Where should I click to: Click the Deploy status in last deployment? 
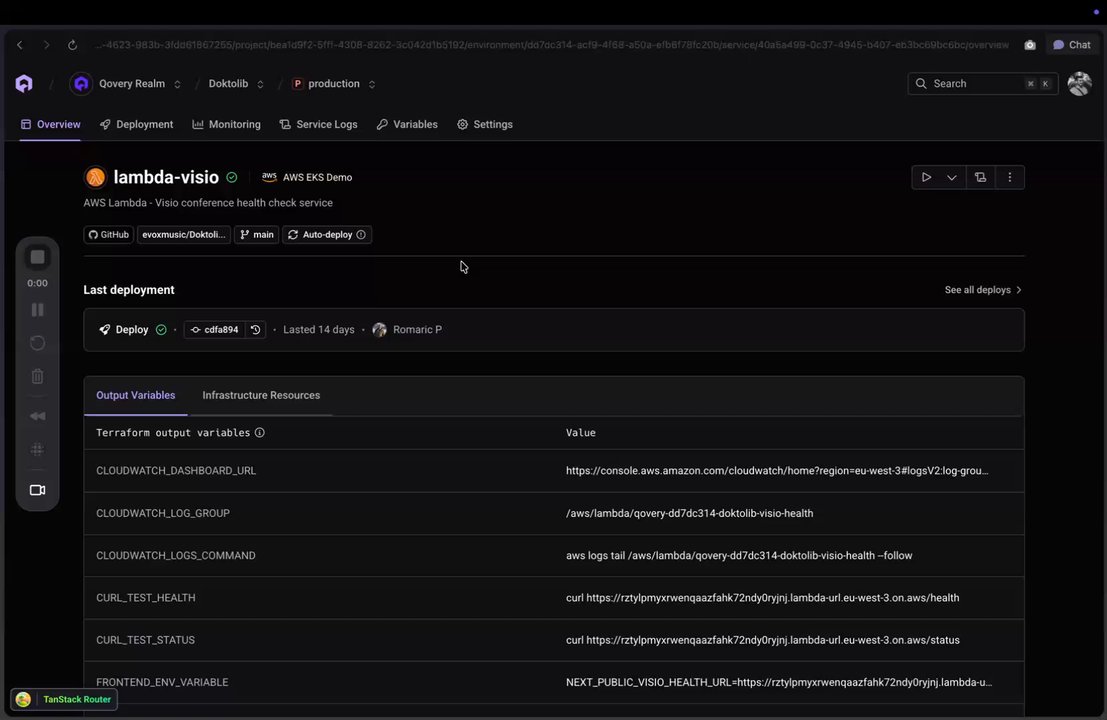tap(132, 330)
